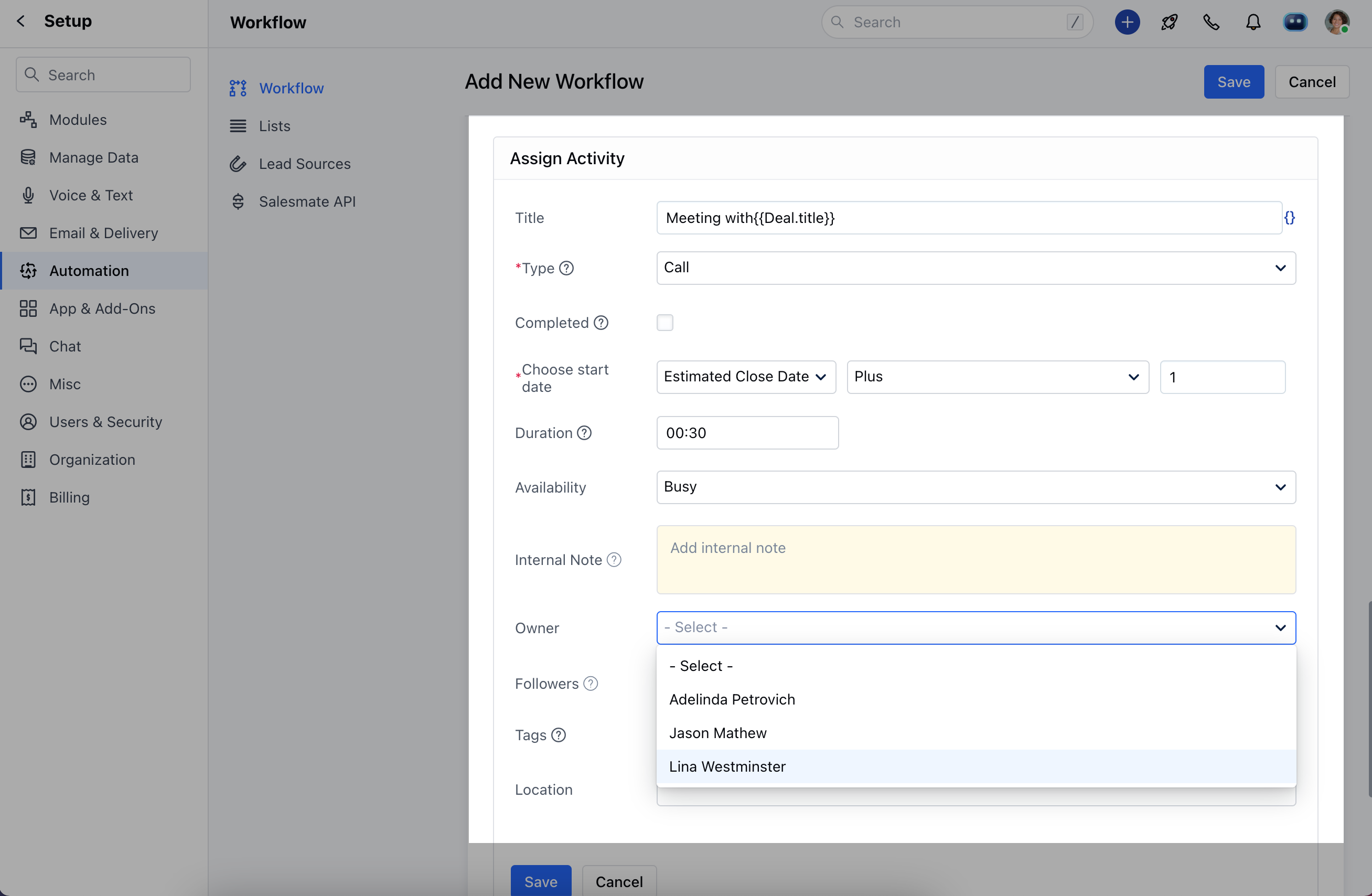Image resolution: width=1372 pixels, height=896 pixels.
Task: Select the Voice & Text microphone icon
Action: pyautogui.click(x=29, y=195)
